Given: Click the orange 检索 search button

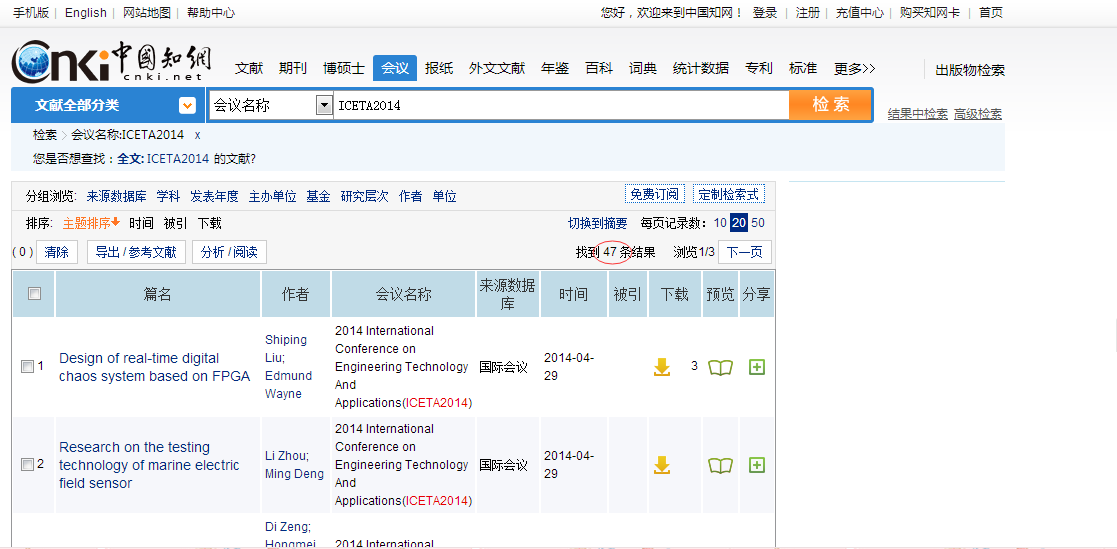Looking at the screenshot, I should [831, 105].
